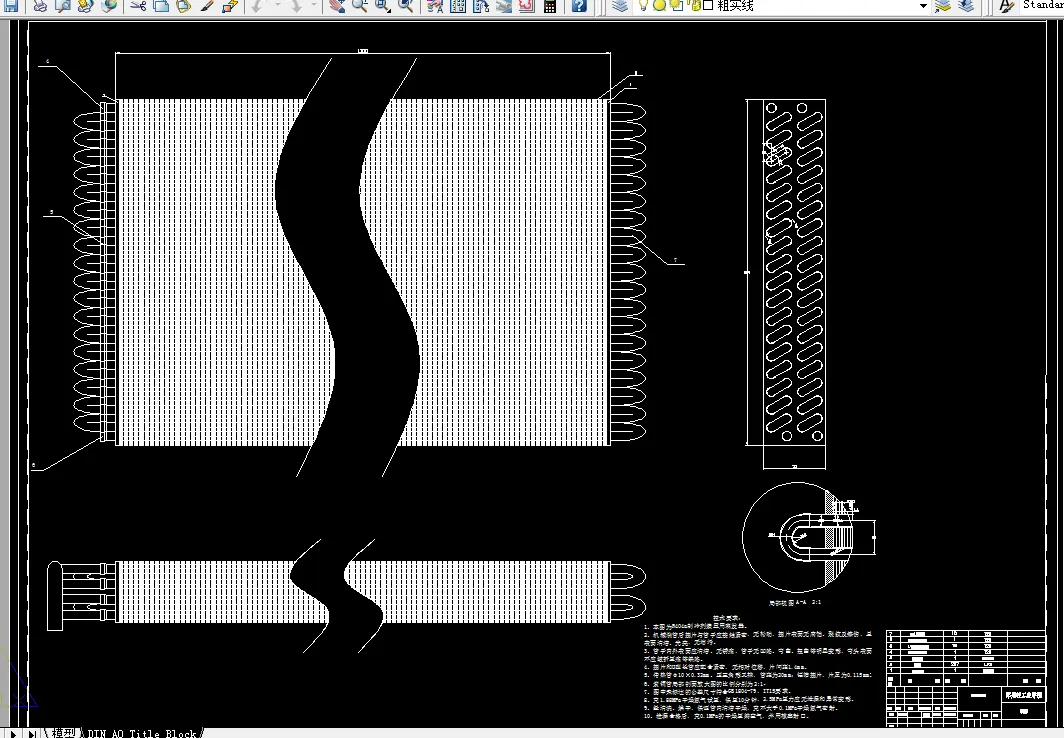This screenshot has height=738, width=1064.
Task: Click leader balloon label 4
Action: tap(48, 62)
